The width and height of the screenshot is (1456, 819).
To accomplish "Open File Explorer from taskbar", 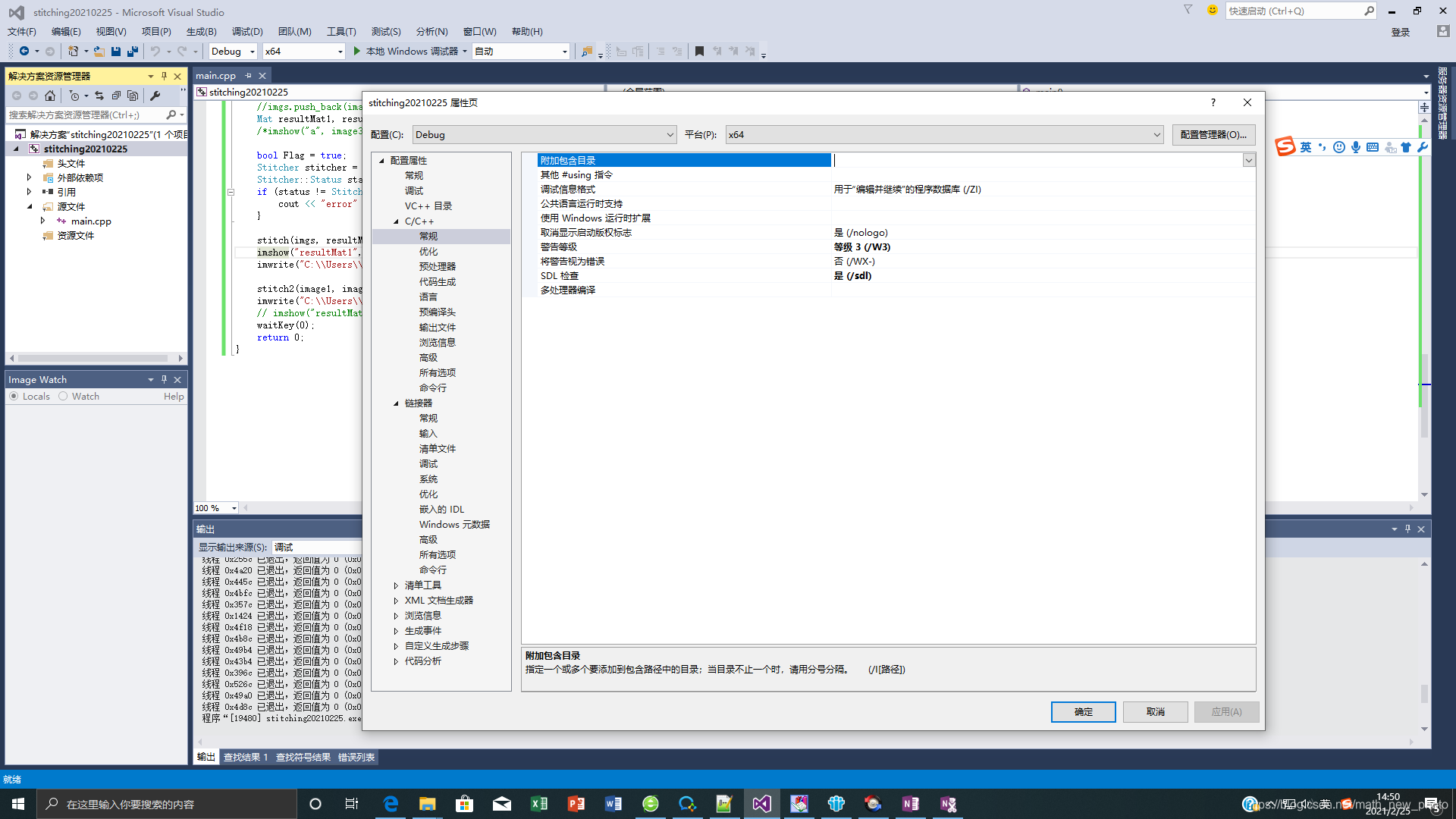I will pos(428,804).
